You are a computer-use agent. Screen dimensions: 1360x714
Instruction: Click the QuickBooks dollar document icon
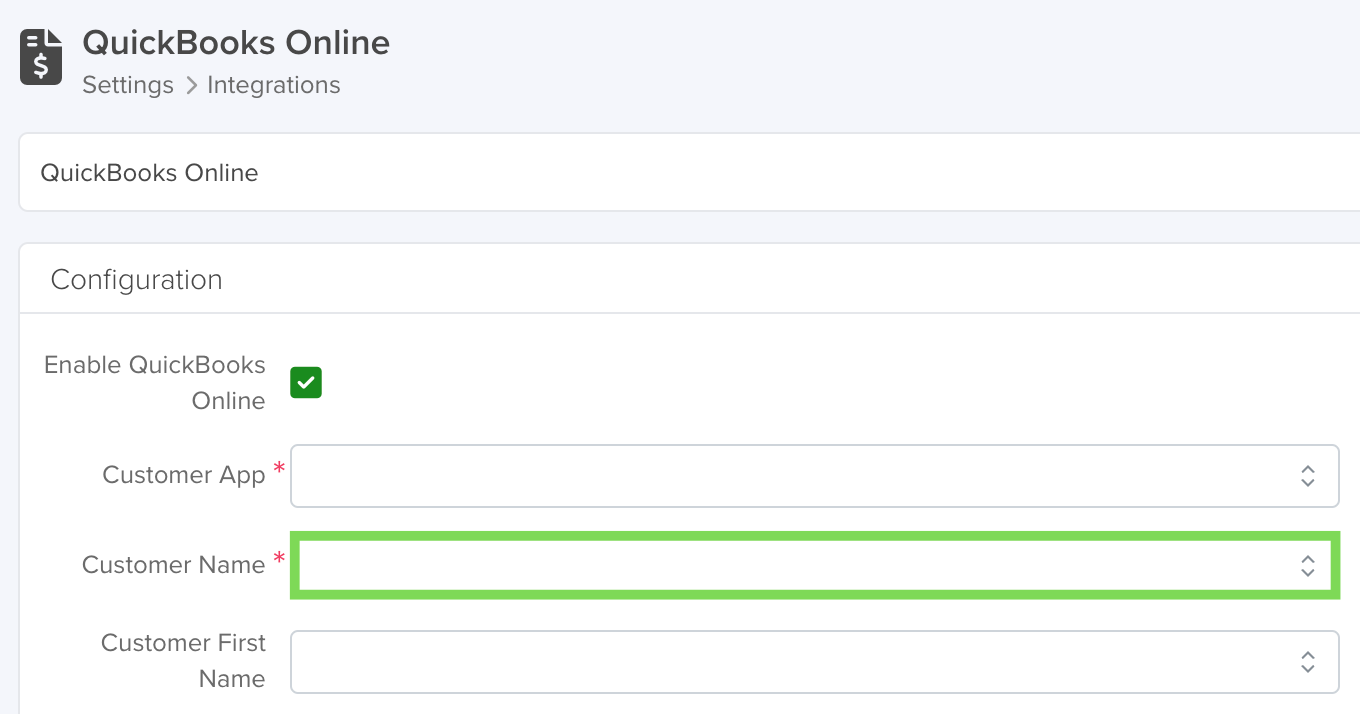pyautogui.click(x=41, y=57)
